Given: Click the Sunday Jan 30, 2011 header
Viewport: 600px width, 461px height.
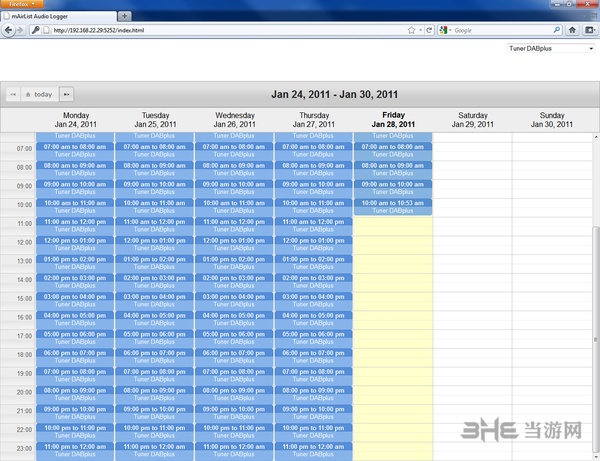Looking at the screenshot, I should (552, 120).
